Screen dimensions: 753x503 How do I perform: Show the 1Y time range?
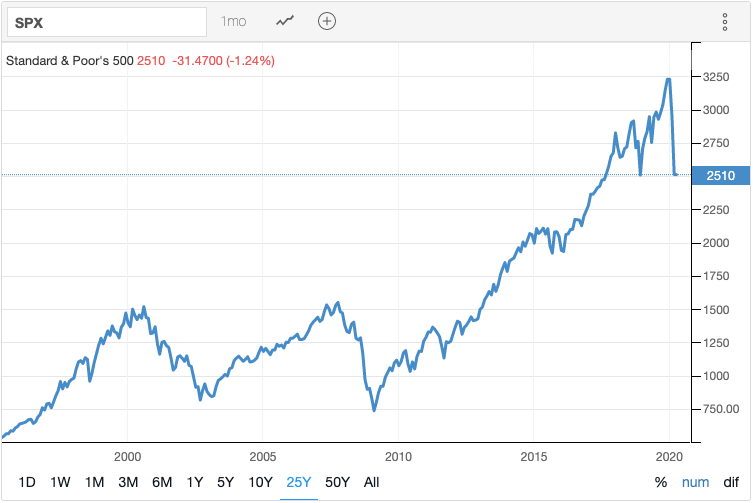196,482
